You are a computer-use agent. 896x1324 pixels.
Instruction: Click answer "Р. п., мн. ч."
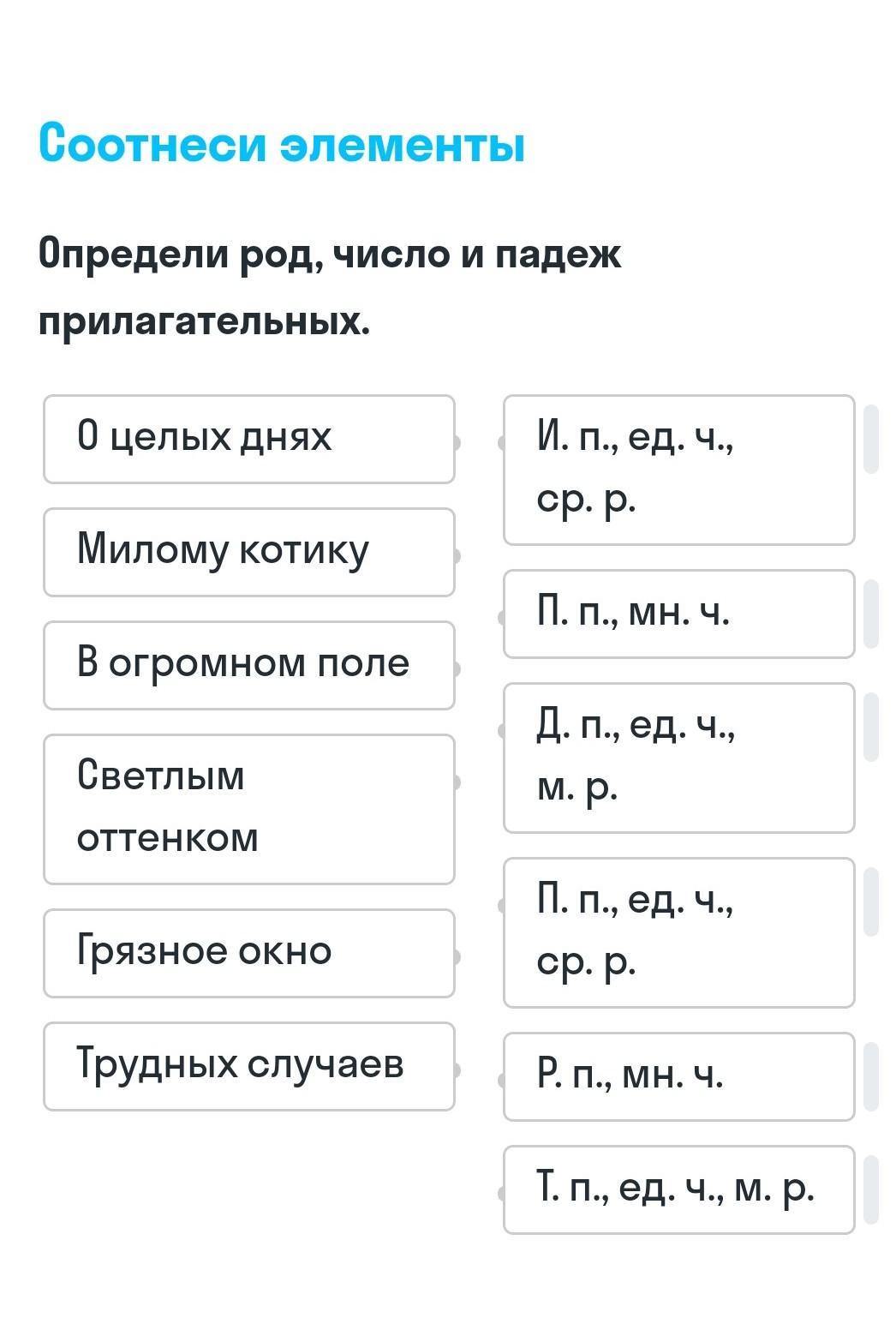[x=678, y=1076]
